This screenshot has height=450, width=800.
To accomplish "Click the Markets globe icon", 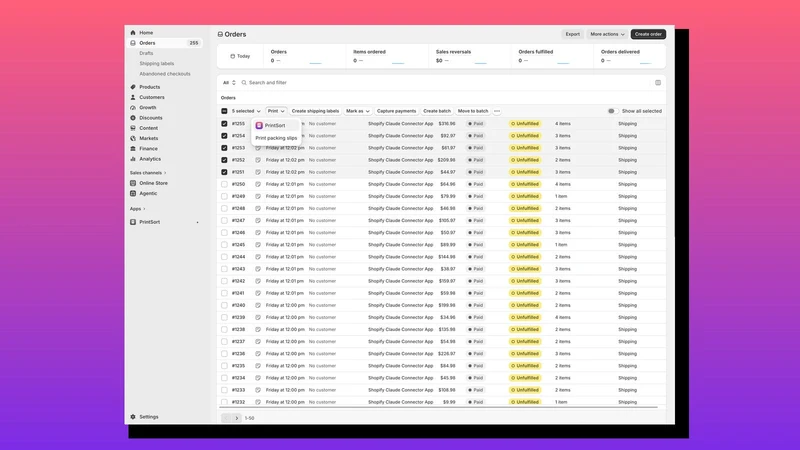I will click(133, 138).
